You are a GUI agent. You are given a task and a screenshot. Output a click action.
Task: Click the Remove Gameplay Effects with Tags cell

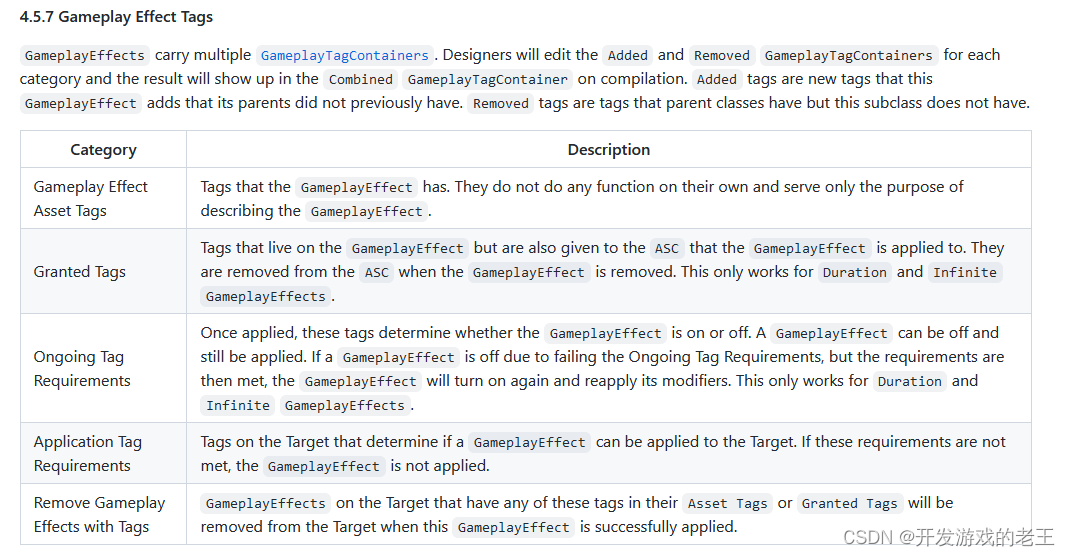(104, 514)
